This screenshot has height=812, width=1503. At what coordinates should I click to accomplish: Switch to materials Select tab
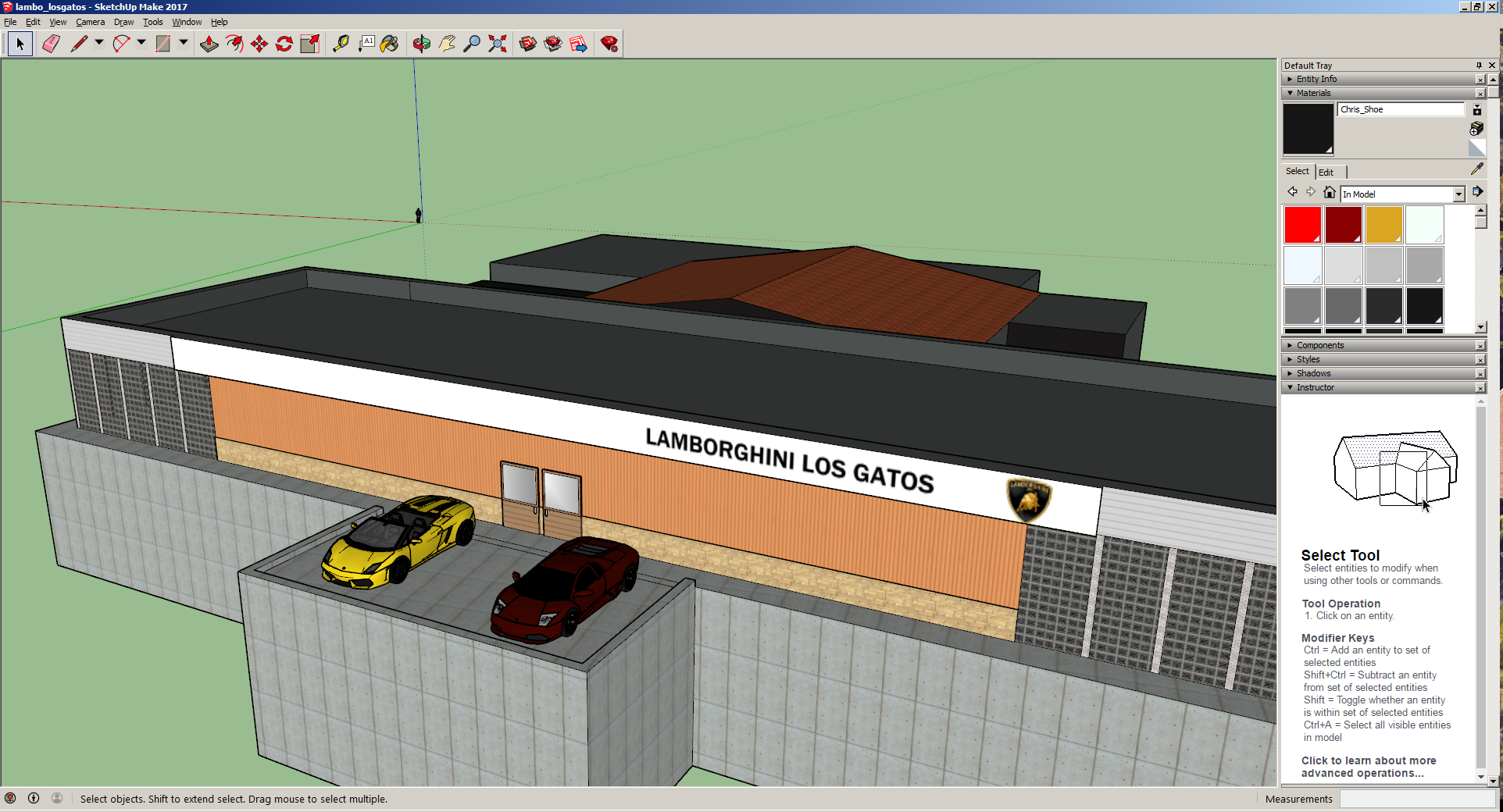(1297, 172)
